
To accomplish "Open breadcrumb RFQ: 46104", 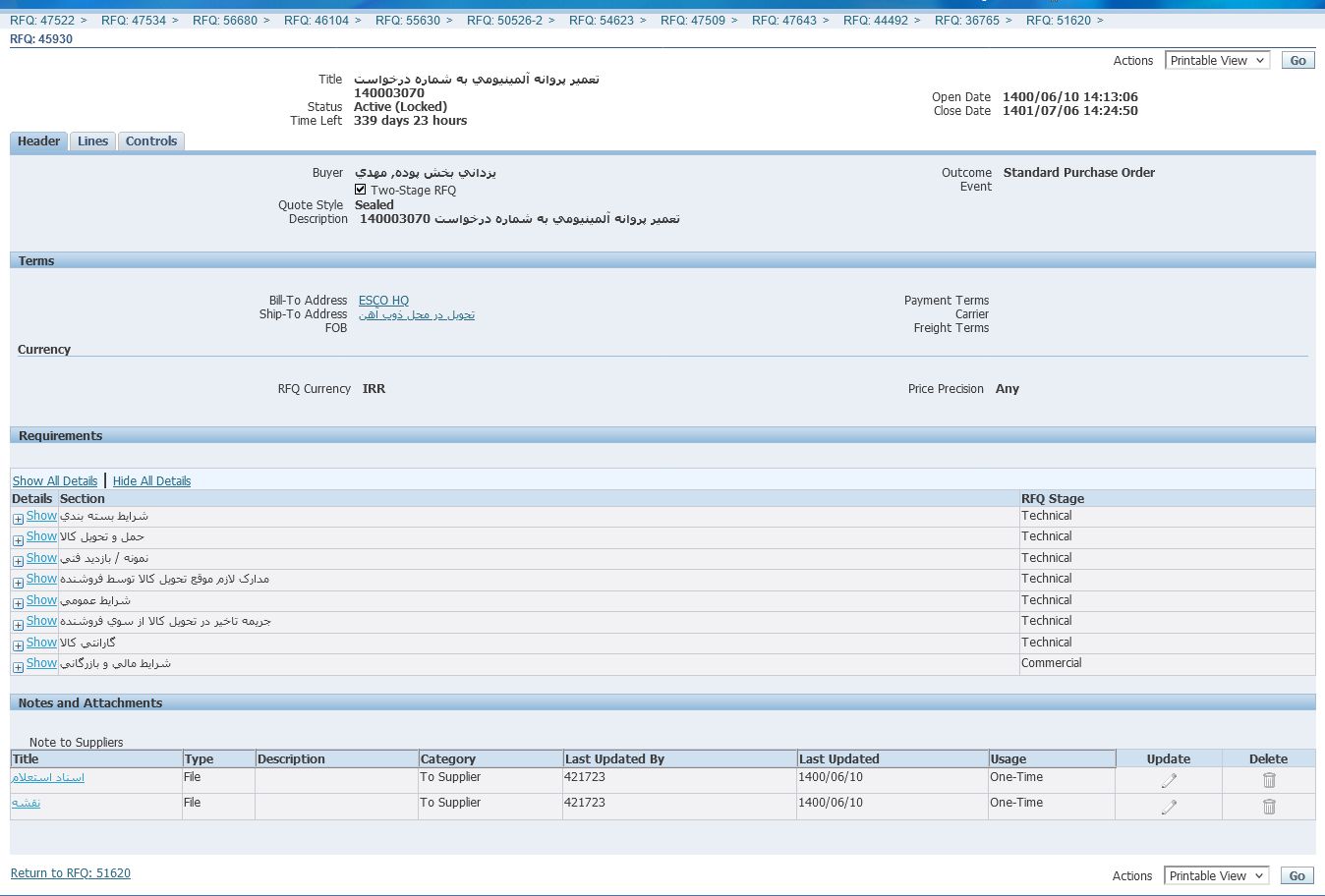I will 317,20.
